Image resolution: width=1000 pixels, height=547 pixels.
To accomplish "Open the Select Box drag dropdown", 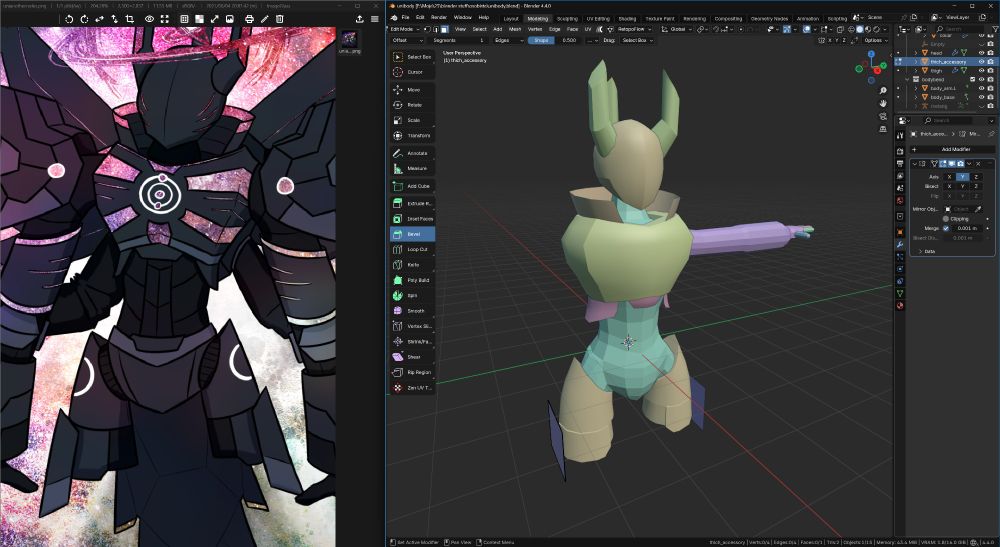I will (x=637, y=40).
